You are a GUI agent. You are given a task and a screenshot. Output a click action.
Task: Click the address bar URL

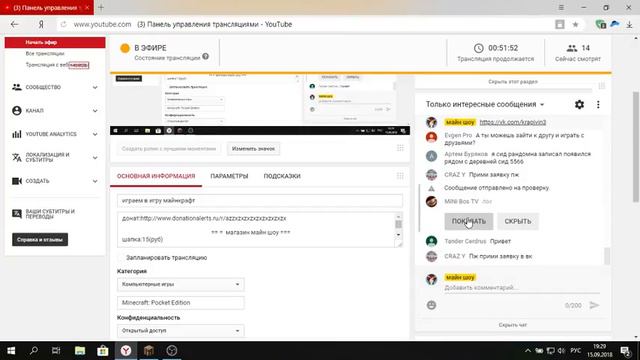[x=102, y=24]
